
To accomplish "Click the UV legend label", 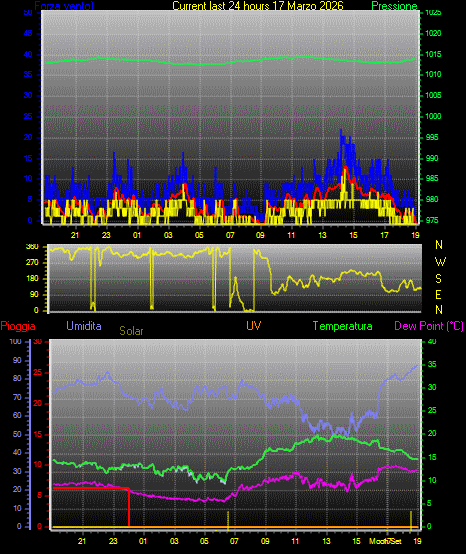I will point(254,325).
